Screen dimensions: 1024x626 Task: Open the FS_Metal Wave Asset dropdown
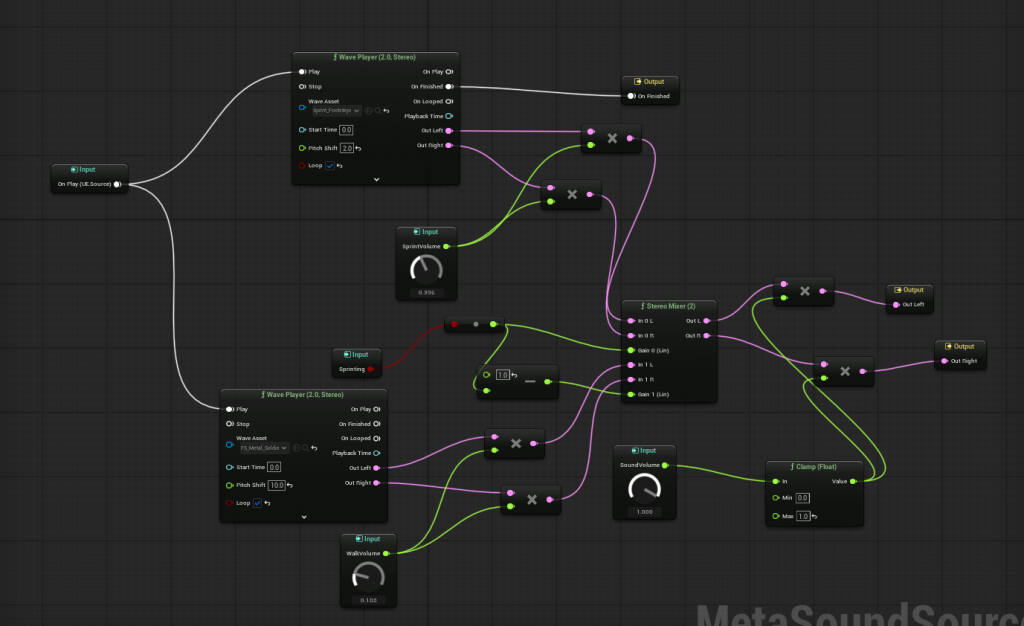(x=264, y=448)
